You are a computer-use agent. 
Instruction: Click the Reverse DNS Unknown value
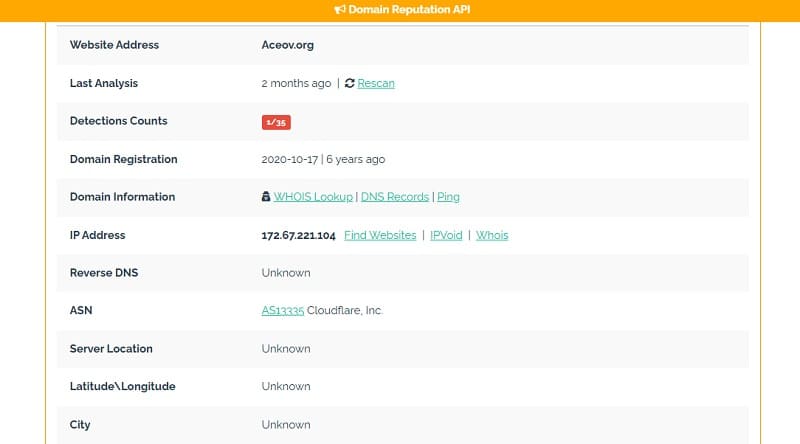[x=286, y=273]
